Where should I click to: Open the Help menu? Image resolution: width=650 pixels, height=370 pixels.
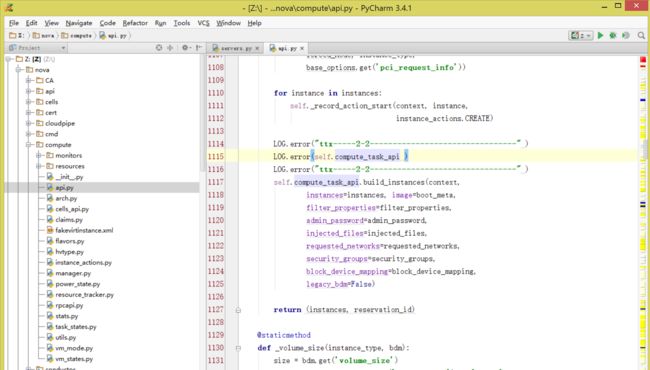click(255, 23)
